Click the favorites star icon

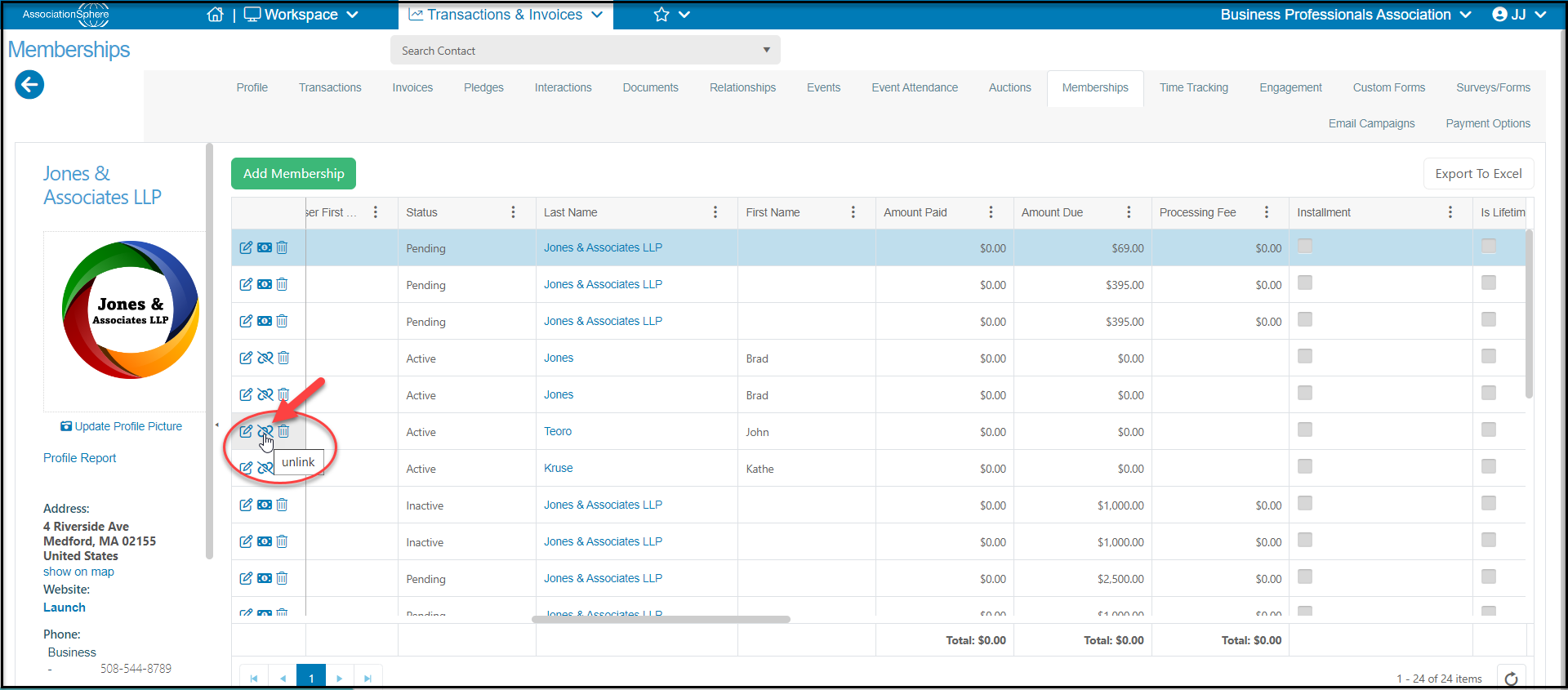[x=661, y=15]
